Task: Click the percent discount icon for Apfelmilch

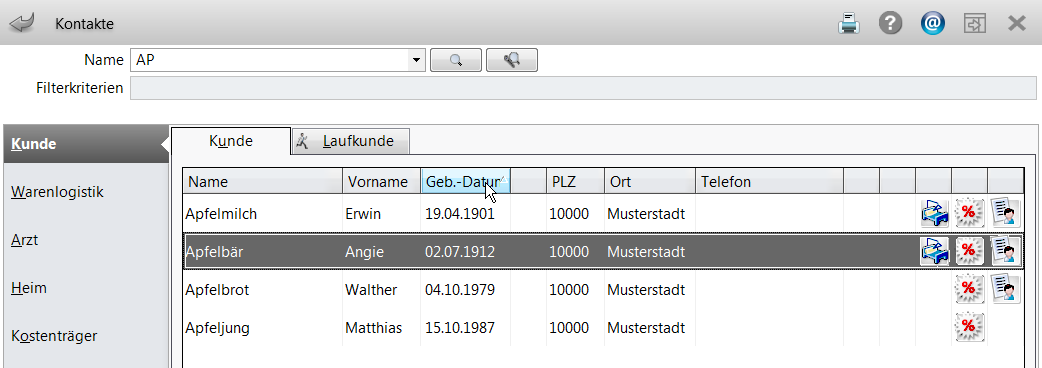Action: pos(969,213)
